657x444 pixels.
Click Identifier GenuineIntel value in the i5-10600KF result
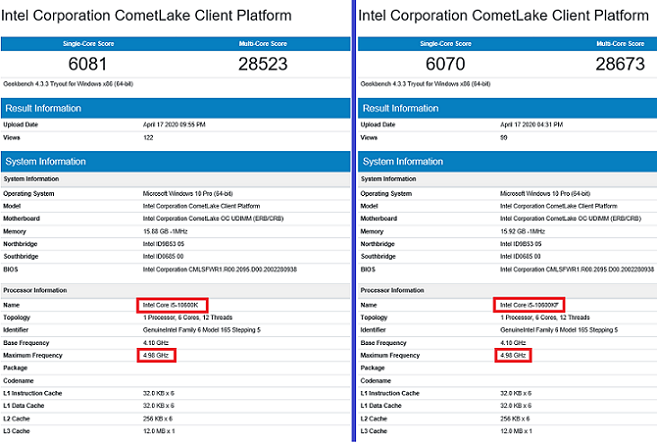(x=559, y=330)
